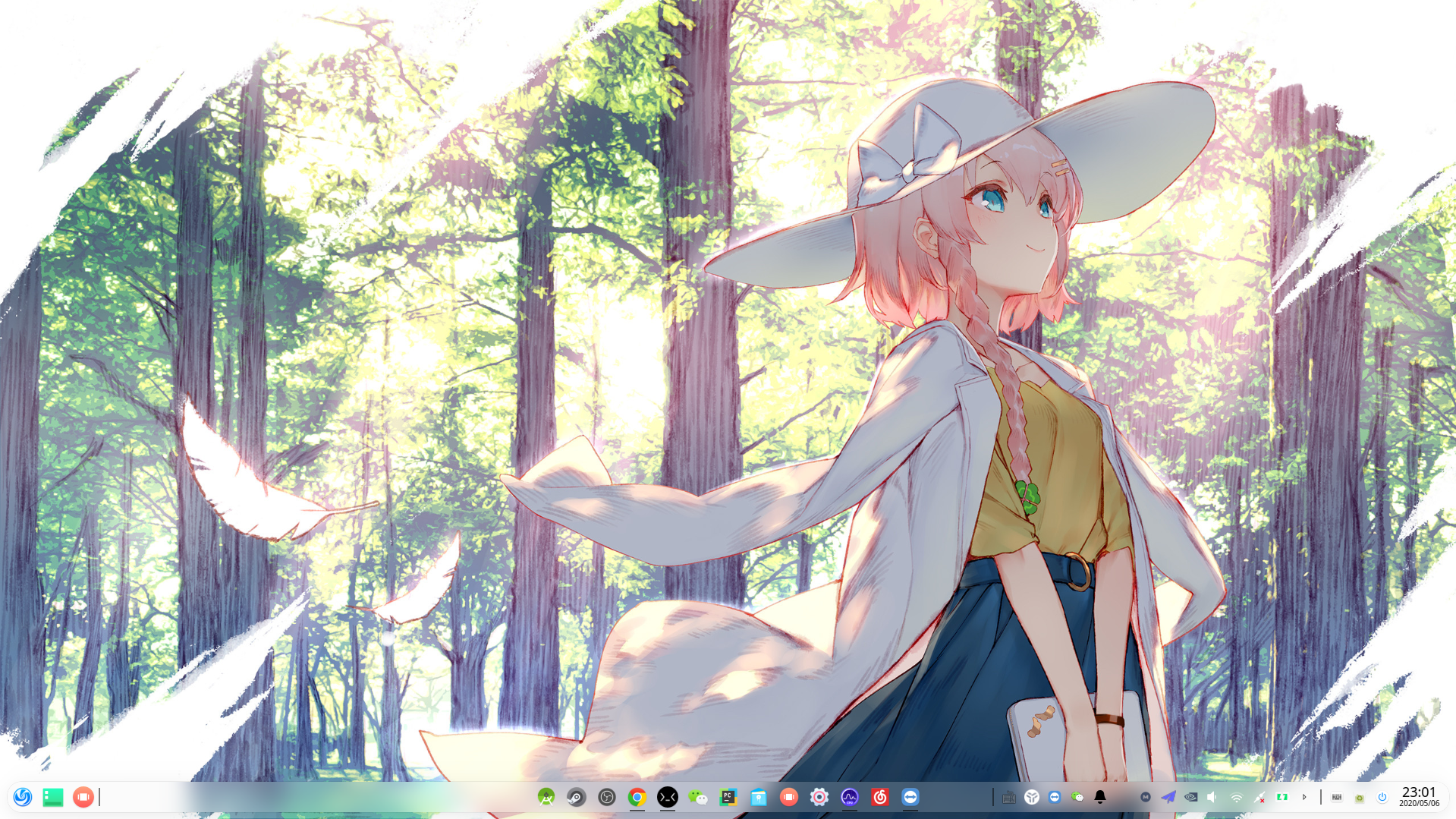Launch OBS Studio from the dock
Image resolution: width=1456 pixels, height=819 pixels.
pos(607,797)
